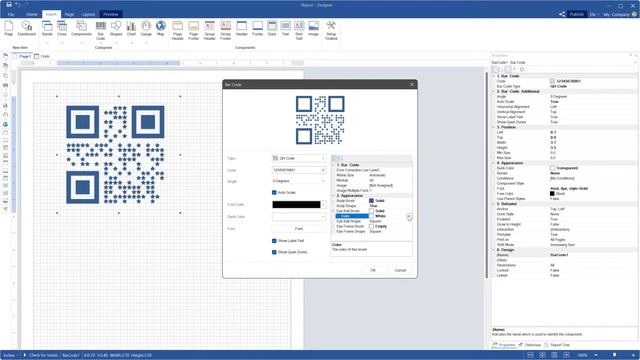Toggle the Show Quiet Zones checkbox
640x360 pixels.
coord(274,252)
